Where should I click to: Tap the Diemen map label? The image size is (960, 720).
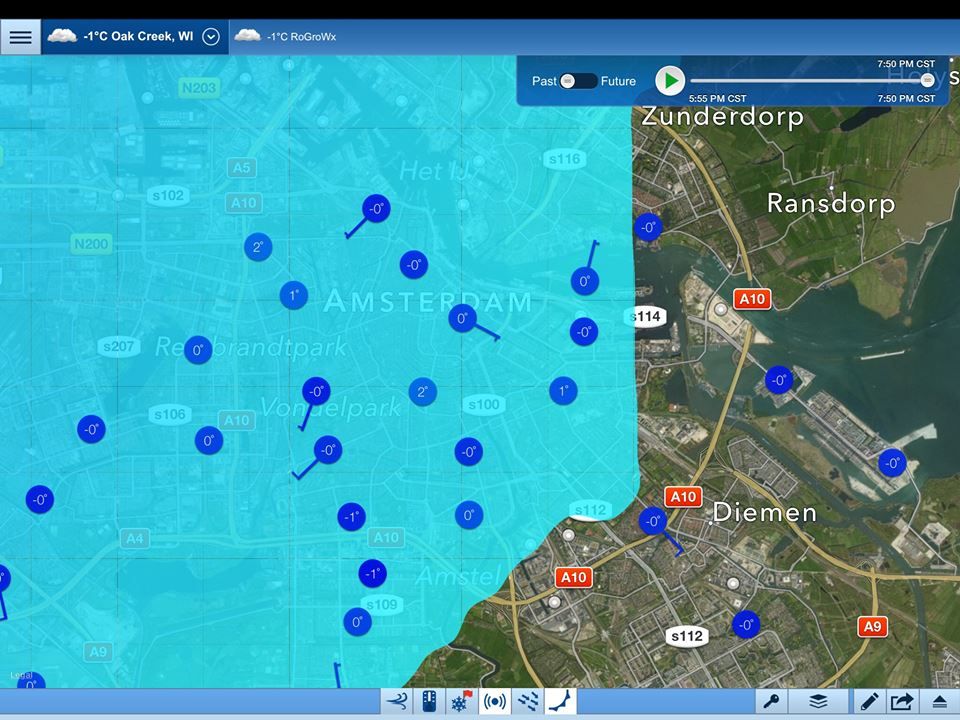point(765,512)
